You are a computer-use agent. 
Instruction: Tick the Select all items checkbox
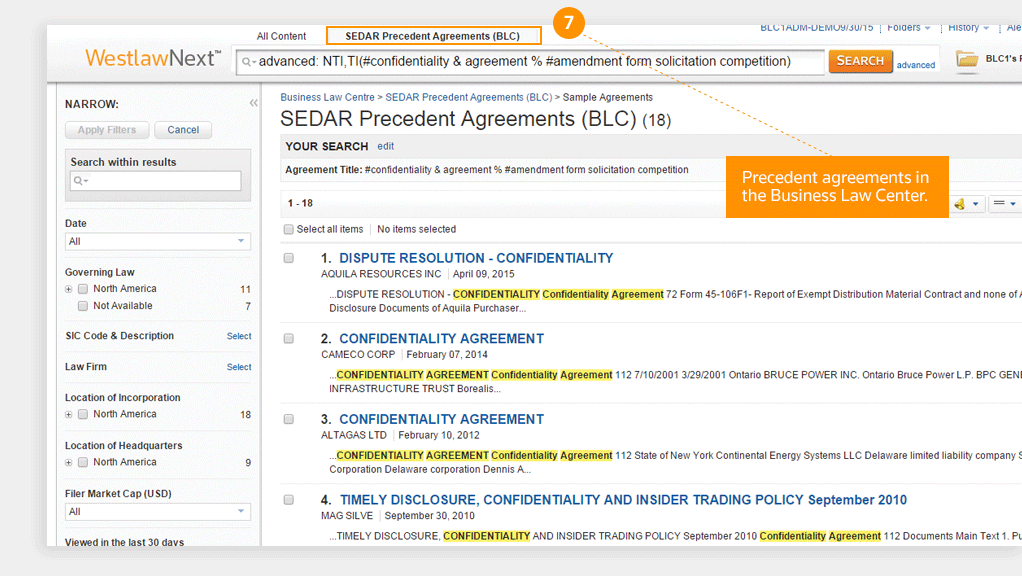pos(289,229)
